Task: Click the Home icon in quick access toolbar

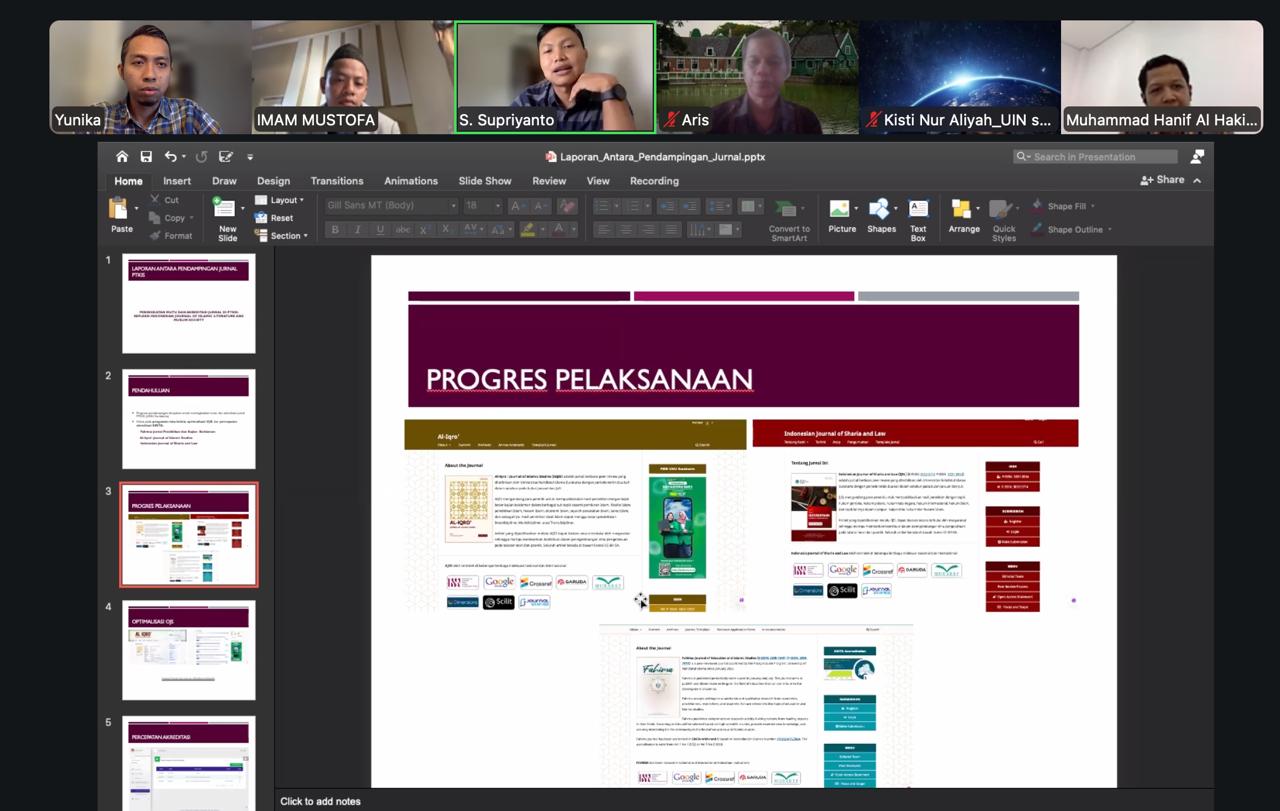Action: coord(122,157)
